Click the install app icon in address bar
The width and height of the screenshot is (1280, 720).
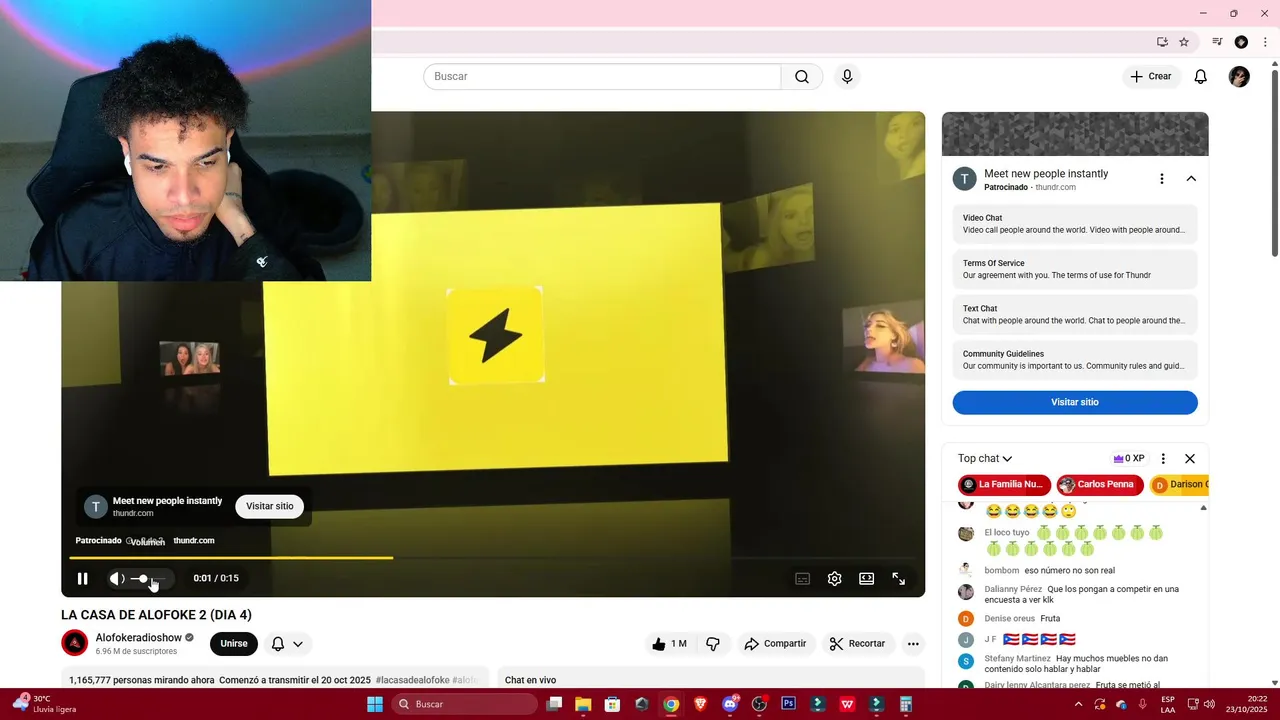click(1162, 42)
